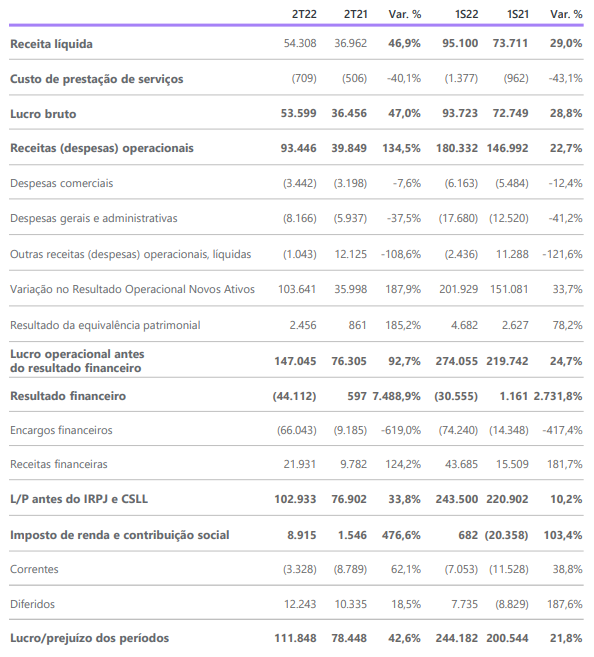594x657 pixels.
Task: Select Custo de prestação de serviços label
Action: click(96, 79)
